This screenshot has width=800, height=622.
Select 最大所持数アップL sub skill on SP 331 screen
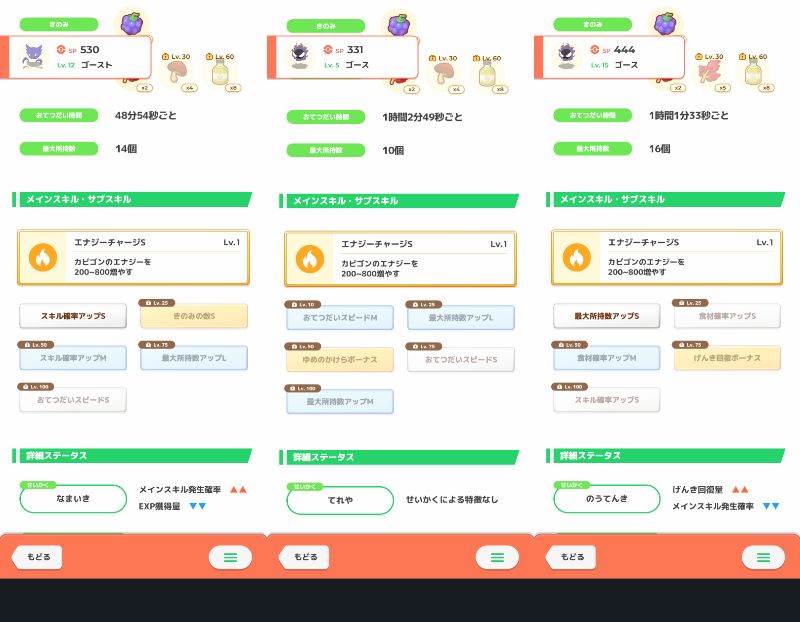tap(461, 317)
